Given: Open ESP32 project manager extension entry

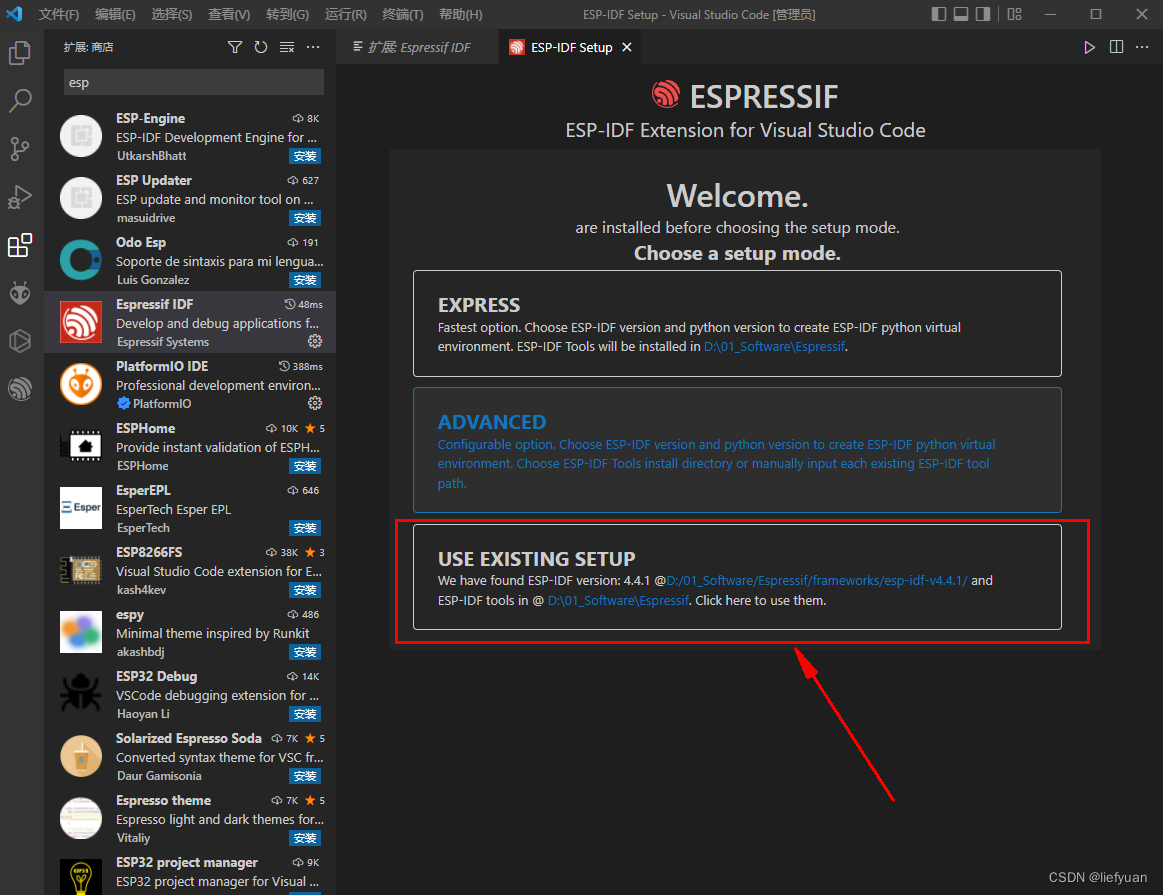Looking at the screenshot, I should 190,873.
